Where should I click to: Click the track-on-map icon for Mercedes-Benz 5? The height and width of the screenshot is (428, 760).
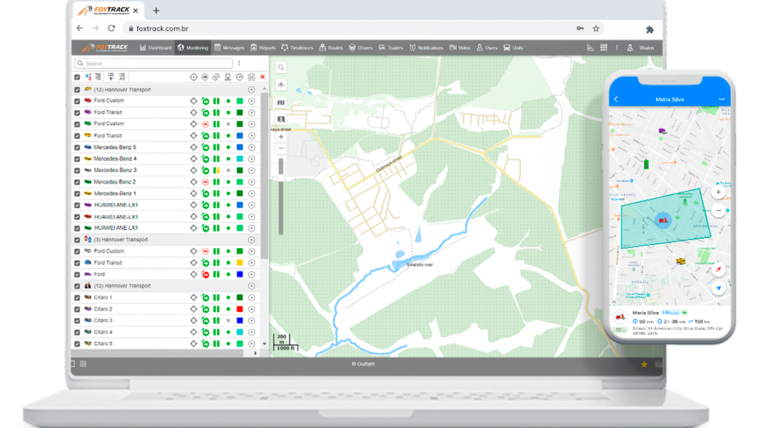[x=193, y=147]
